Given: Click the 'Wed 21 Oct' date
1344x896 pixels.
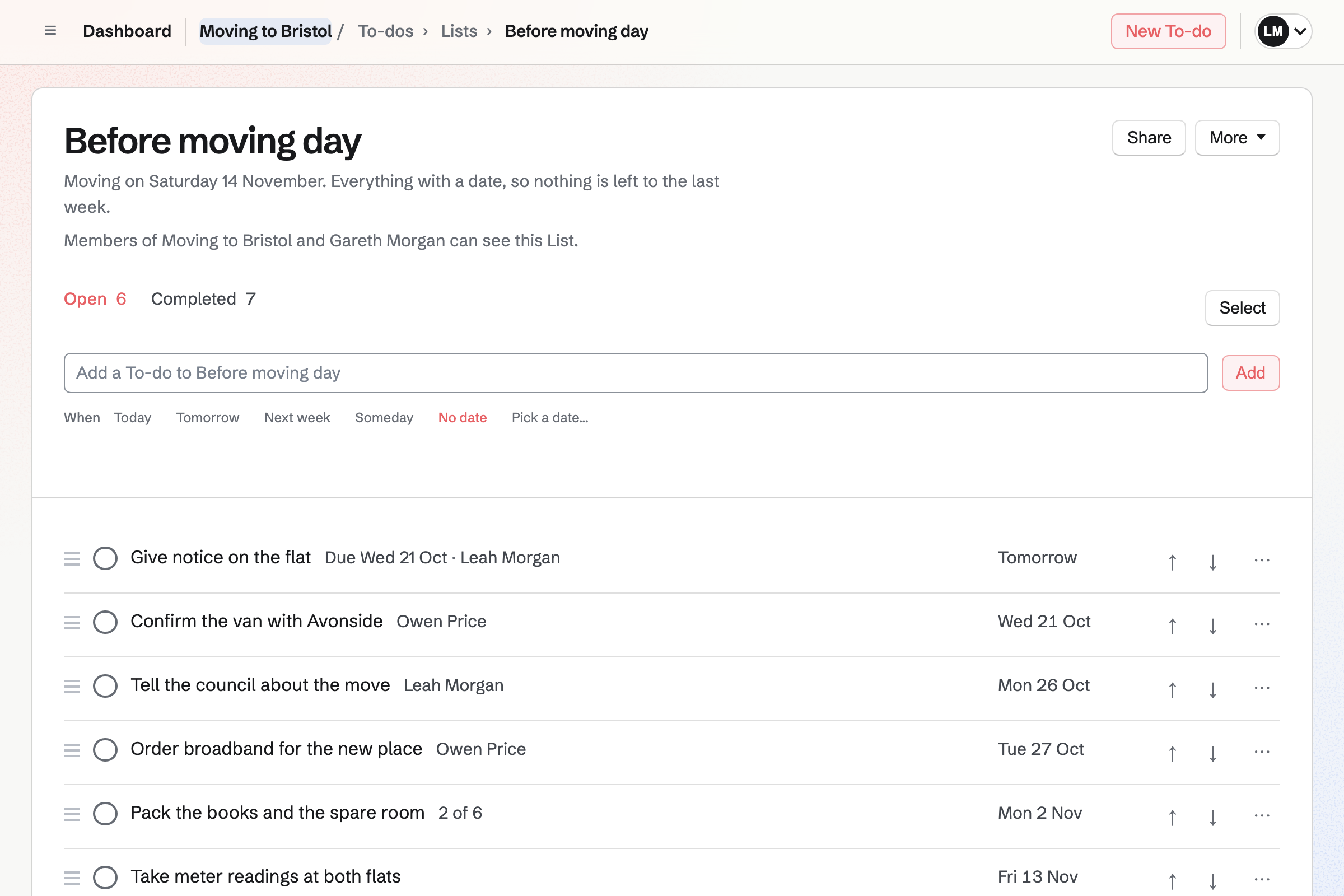Looking at the screenshot, I should pyautogui.click(x=1044, y=622).
